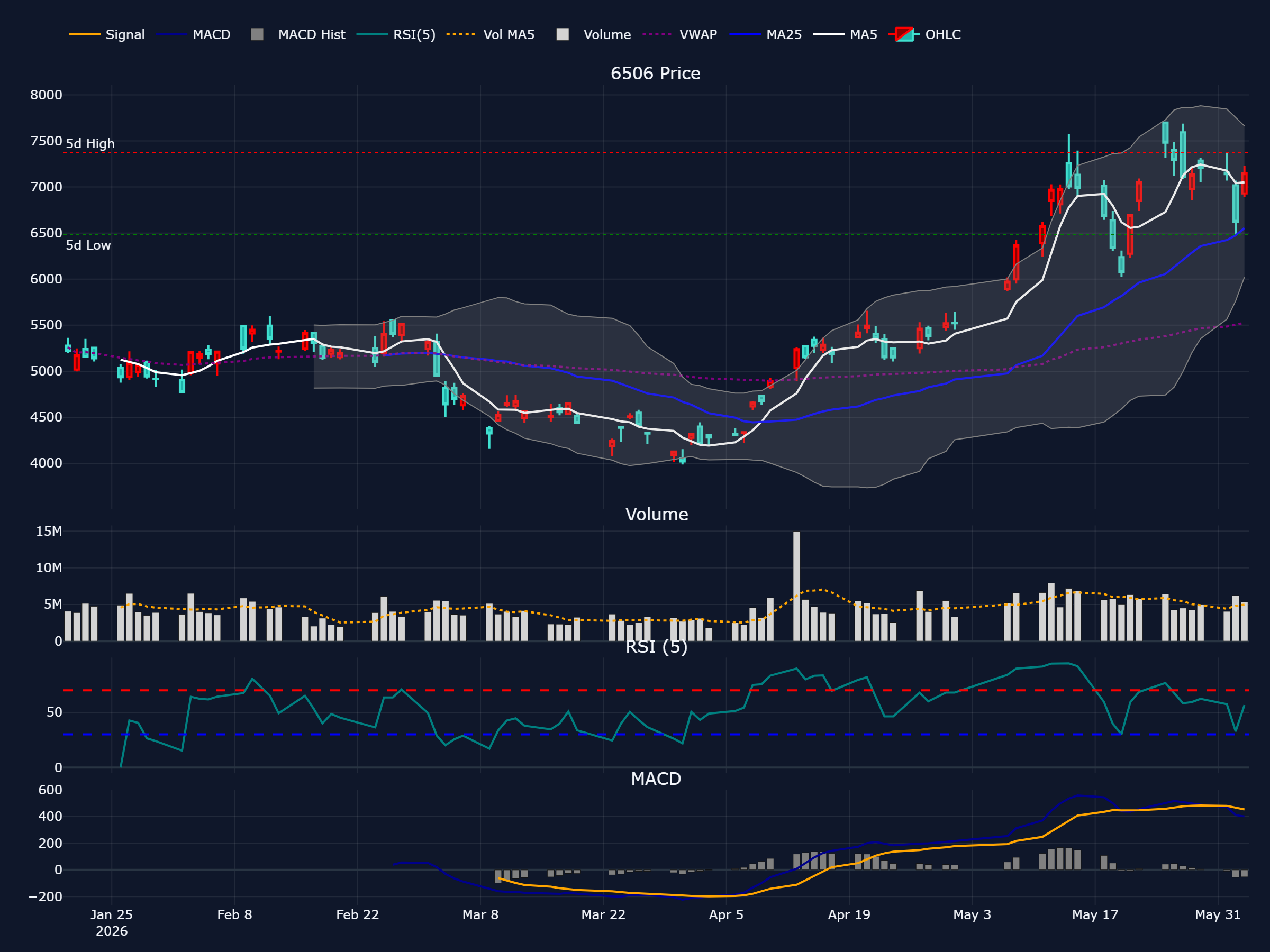Click the "Mar 22" date axis label

tap(603, 914)
